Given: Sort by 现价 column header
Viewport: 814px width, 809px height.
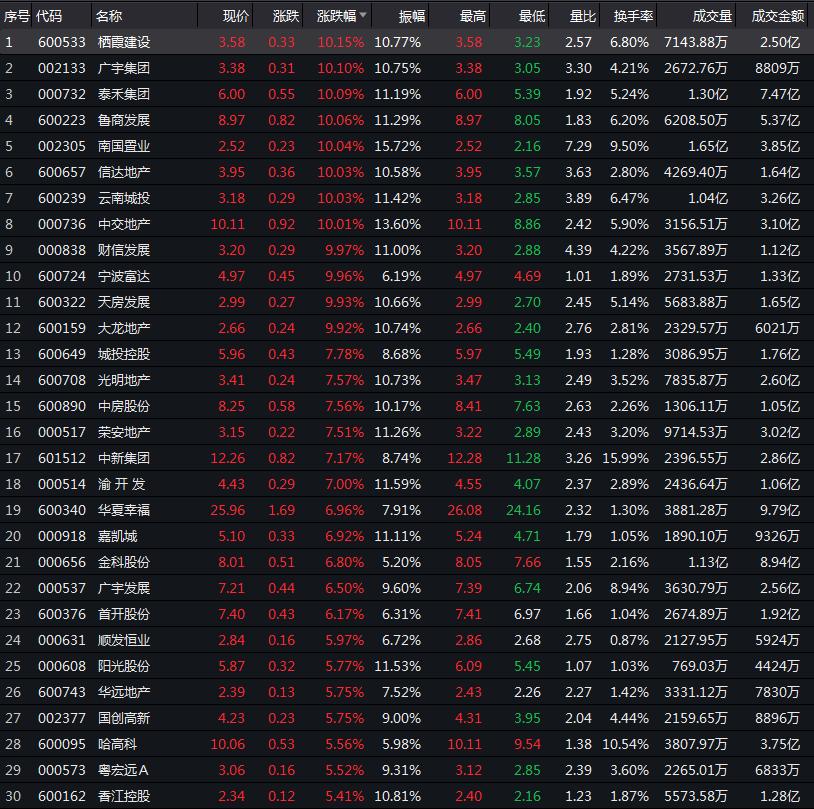Looking at the screenshot, I should point(236,16).
